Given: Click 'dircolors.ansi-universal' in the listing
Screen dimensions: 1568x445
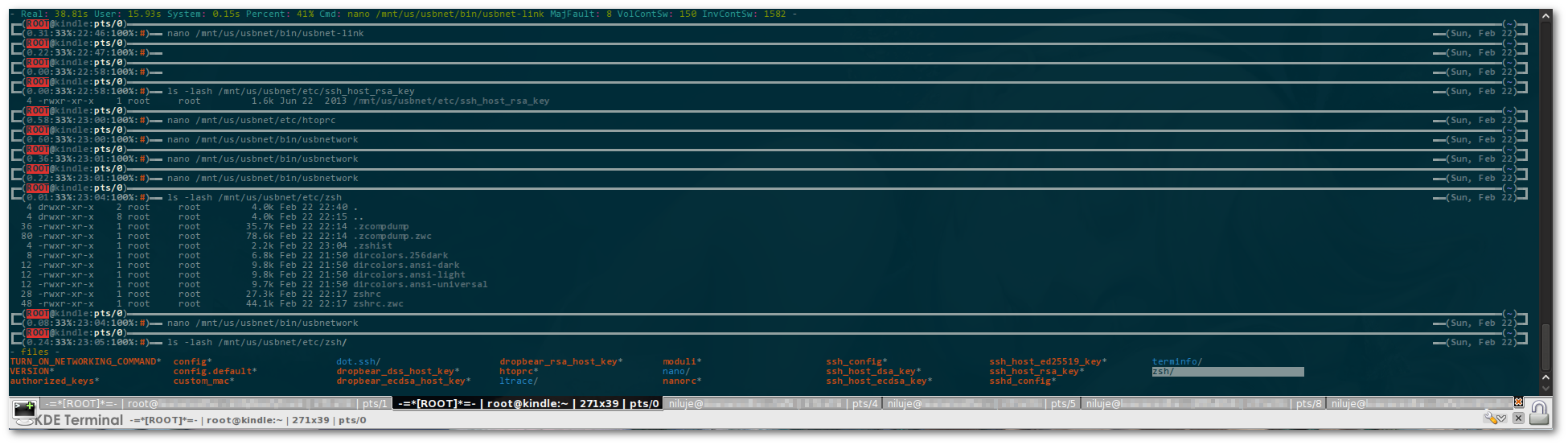Looking at the screenshot, I should tap(421, 285).
